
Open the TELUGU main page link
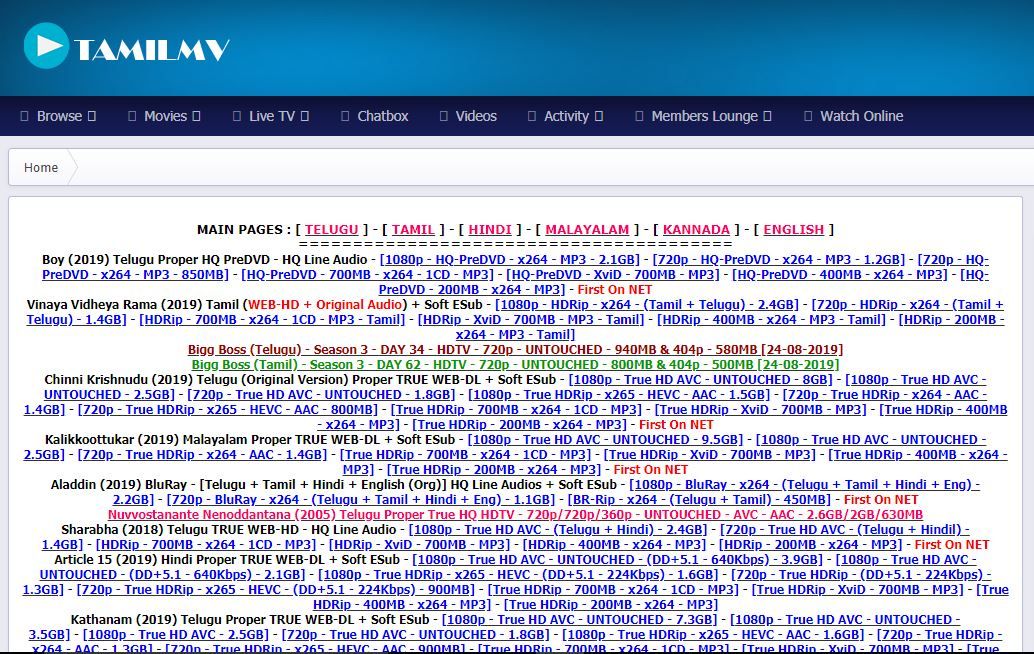click(332, 229)
